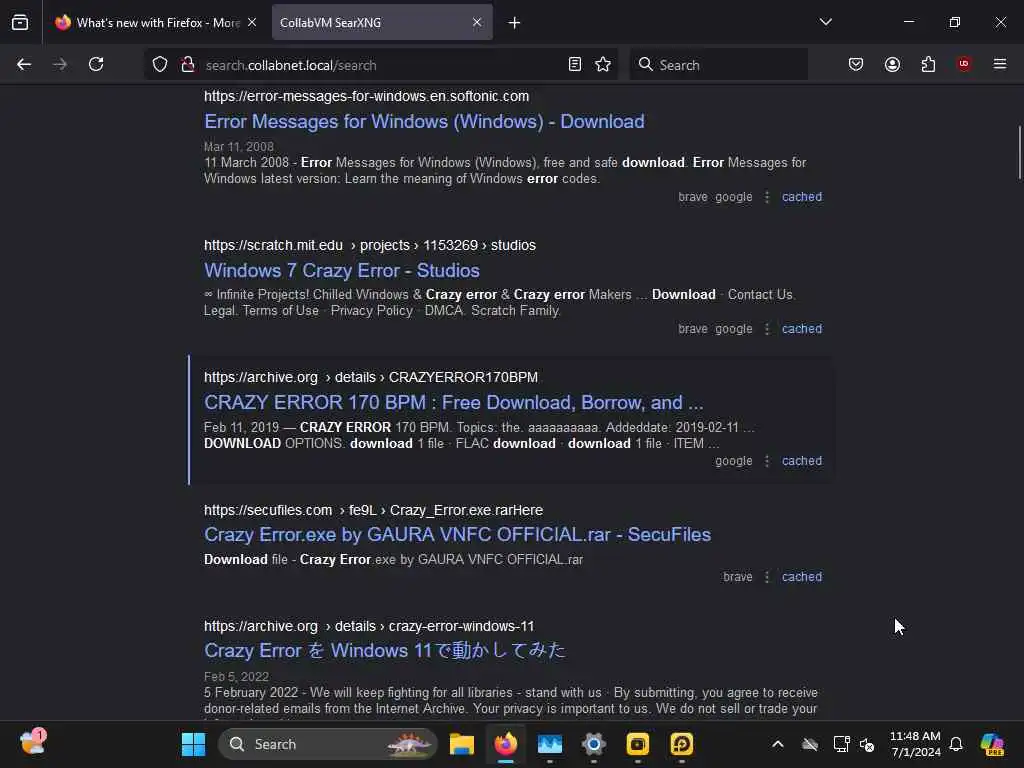The height and width of the screenshot is (768, 1024).
Task: Open Windows Start menu
Action: 193,744
